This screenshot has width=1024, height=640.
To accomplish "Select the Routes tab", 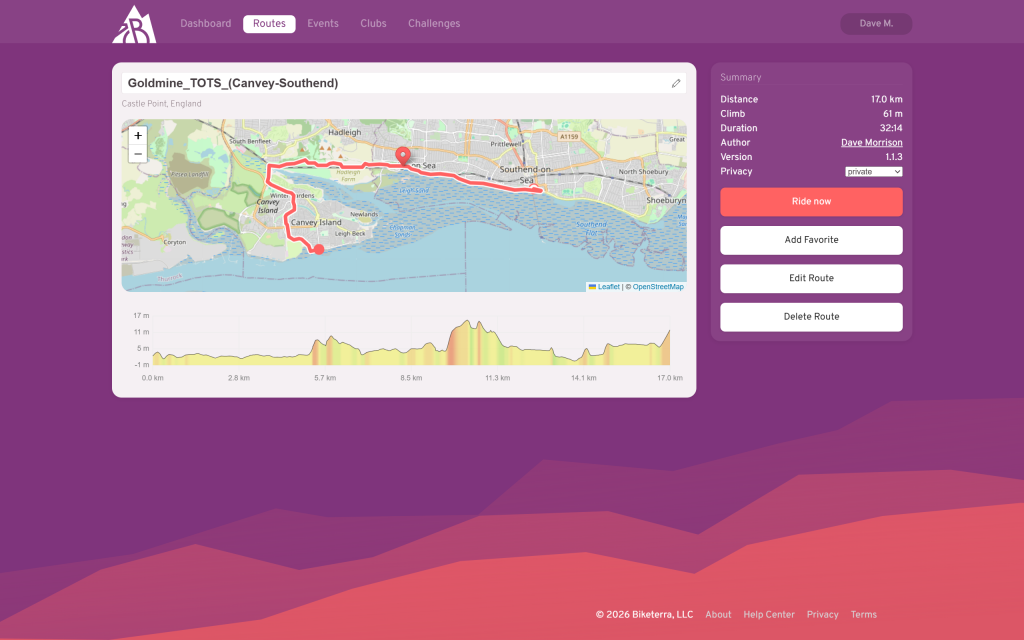I will 269,24.
